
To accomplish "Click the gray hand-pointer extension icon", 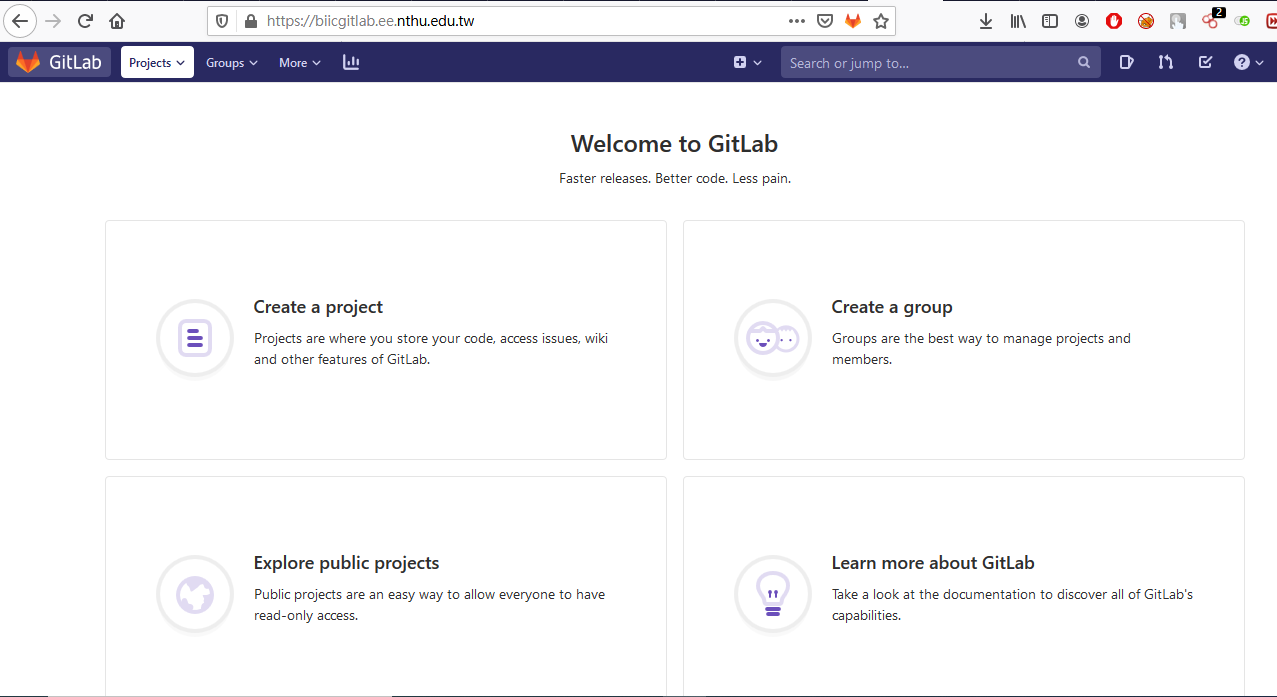I will (1178, 20).
